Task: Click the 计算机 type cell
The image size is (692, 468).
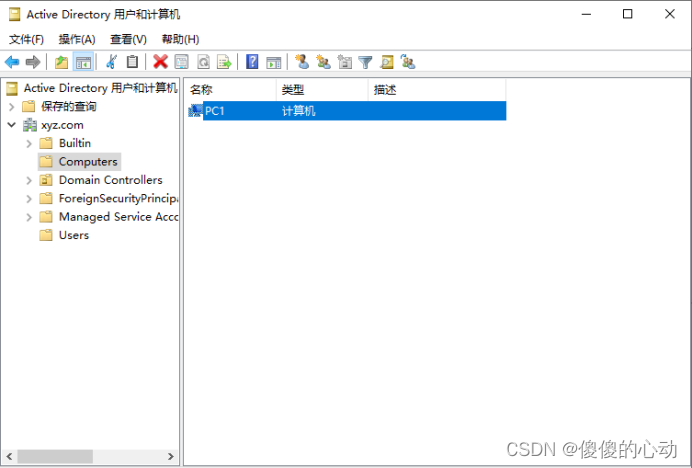Action: (298, 111)
